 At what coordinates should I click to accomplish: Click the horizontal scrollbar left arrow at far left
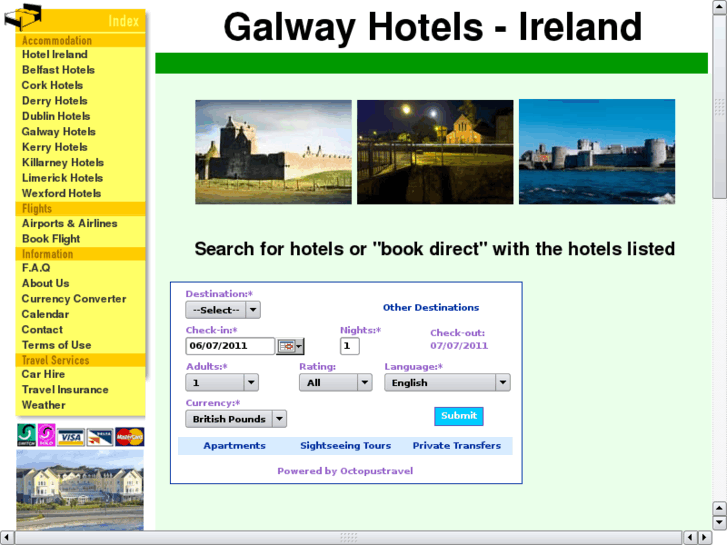point(6,538)
